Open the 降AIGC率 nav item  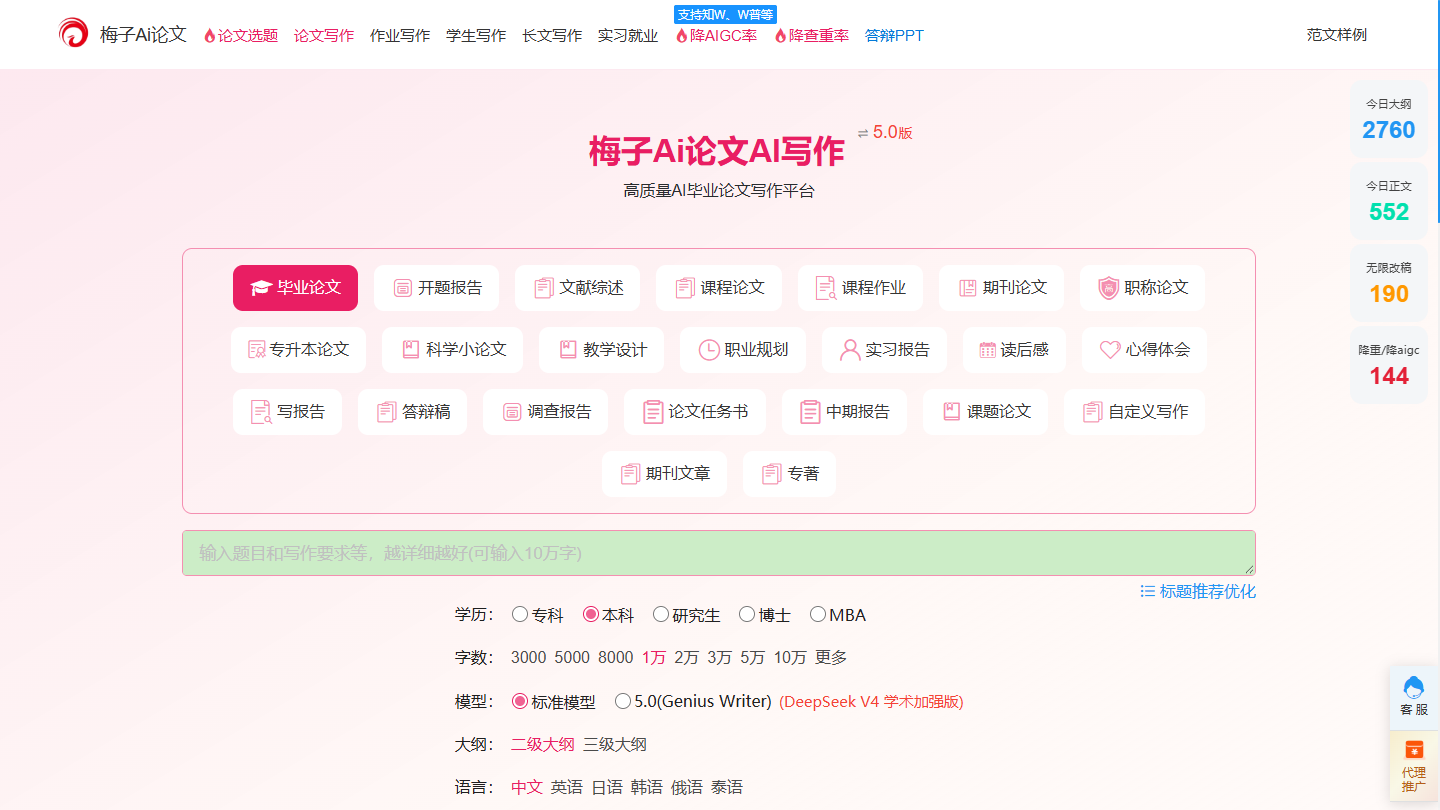pos(716,35)
